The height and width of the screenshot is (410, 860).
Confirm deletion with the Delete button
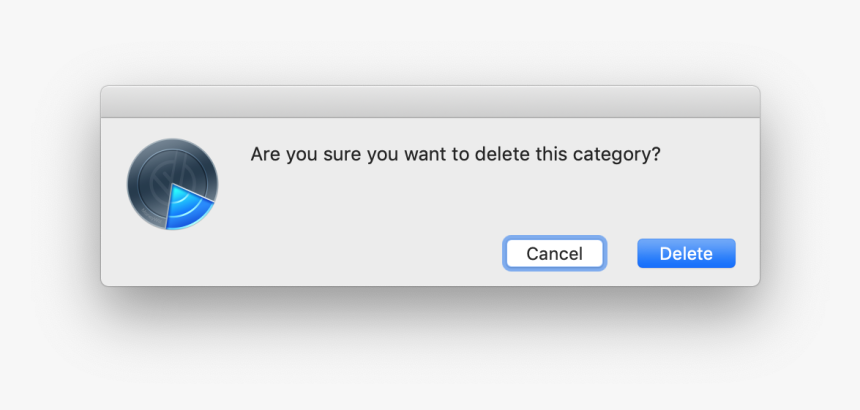686,253
